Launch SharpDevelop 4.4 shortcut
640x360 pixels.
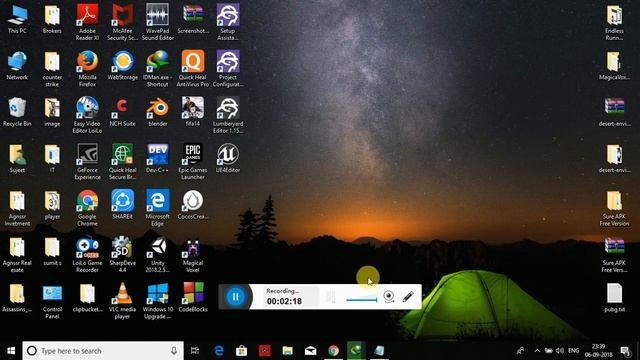(x=122, y=255)
